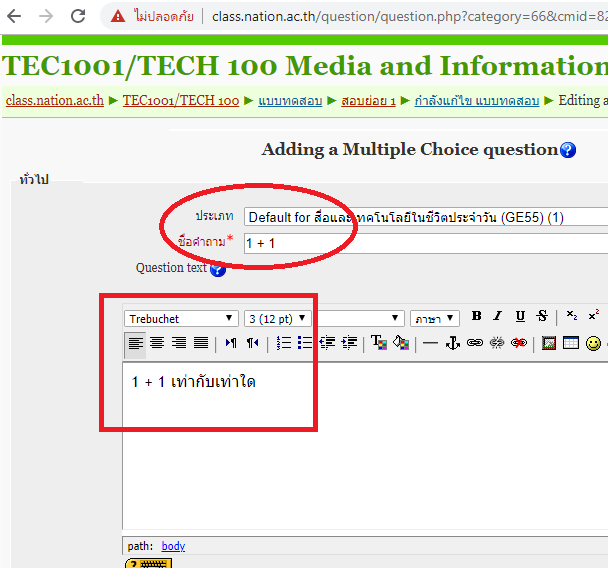Open the ประเภท category dropdown
608x568 pixels.
coord(425,217)
